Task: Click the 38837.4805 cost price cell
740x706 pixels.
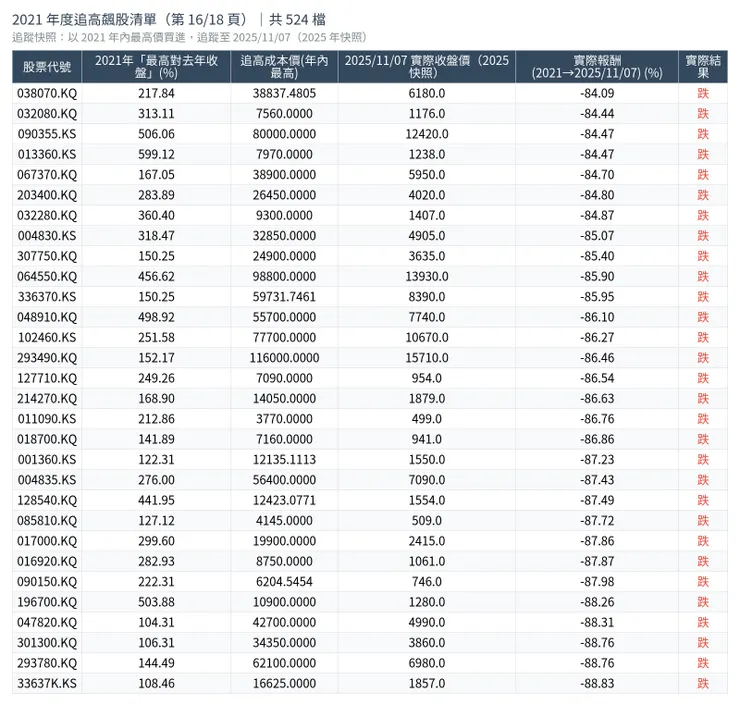Action: pos(284,93)
